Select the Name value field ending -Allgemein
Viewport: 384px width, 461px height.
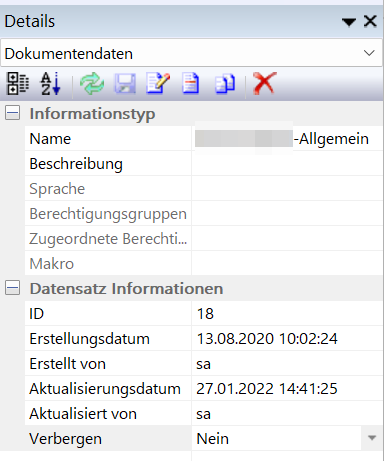[287, 138]
